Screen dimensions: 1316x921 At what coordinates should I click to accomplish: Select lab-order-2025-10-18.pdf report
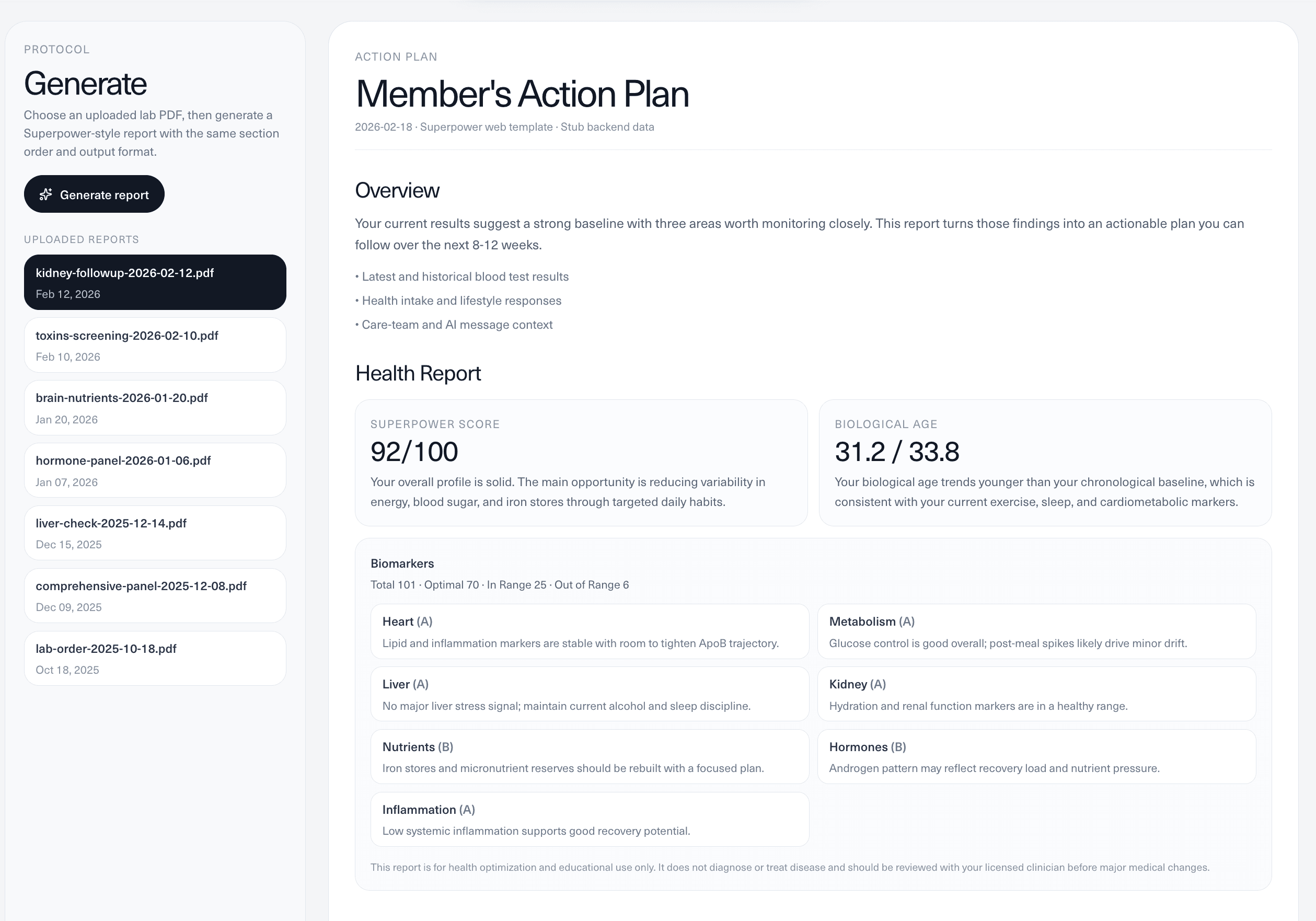coord(155,659)
